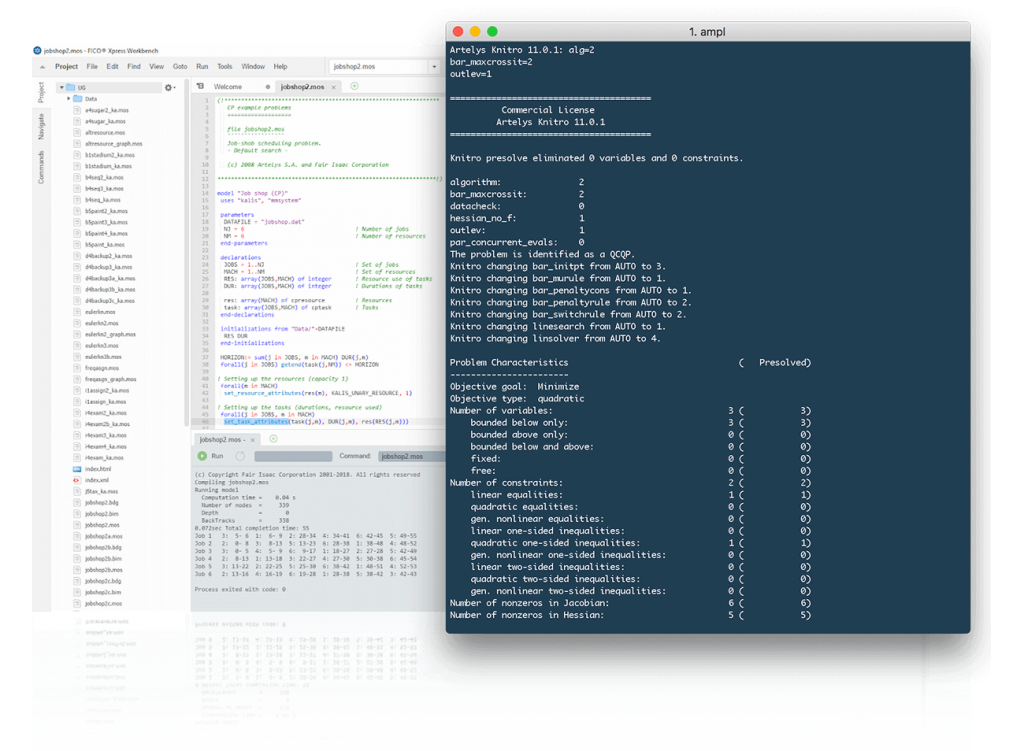Open the project settings gear icon
This screenshot has width=1024, height=751.
tap(168, 87)
